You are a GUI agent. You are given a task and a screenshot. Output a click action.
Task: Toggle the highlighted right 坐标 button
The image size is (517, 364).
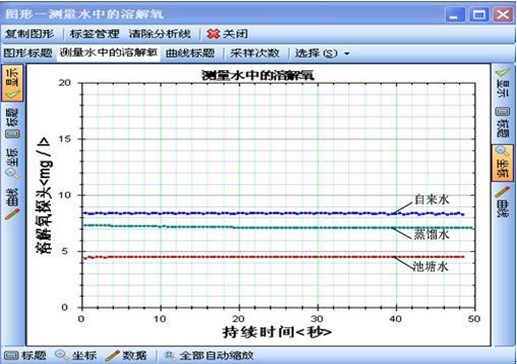click(x=502, y=163)
